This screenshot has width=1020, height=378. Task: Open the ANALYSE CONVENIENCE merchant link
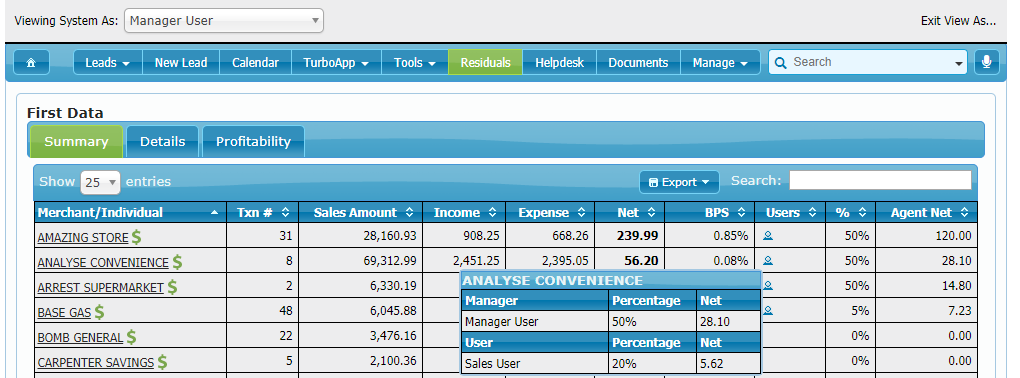[103, 263]
